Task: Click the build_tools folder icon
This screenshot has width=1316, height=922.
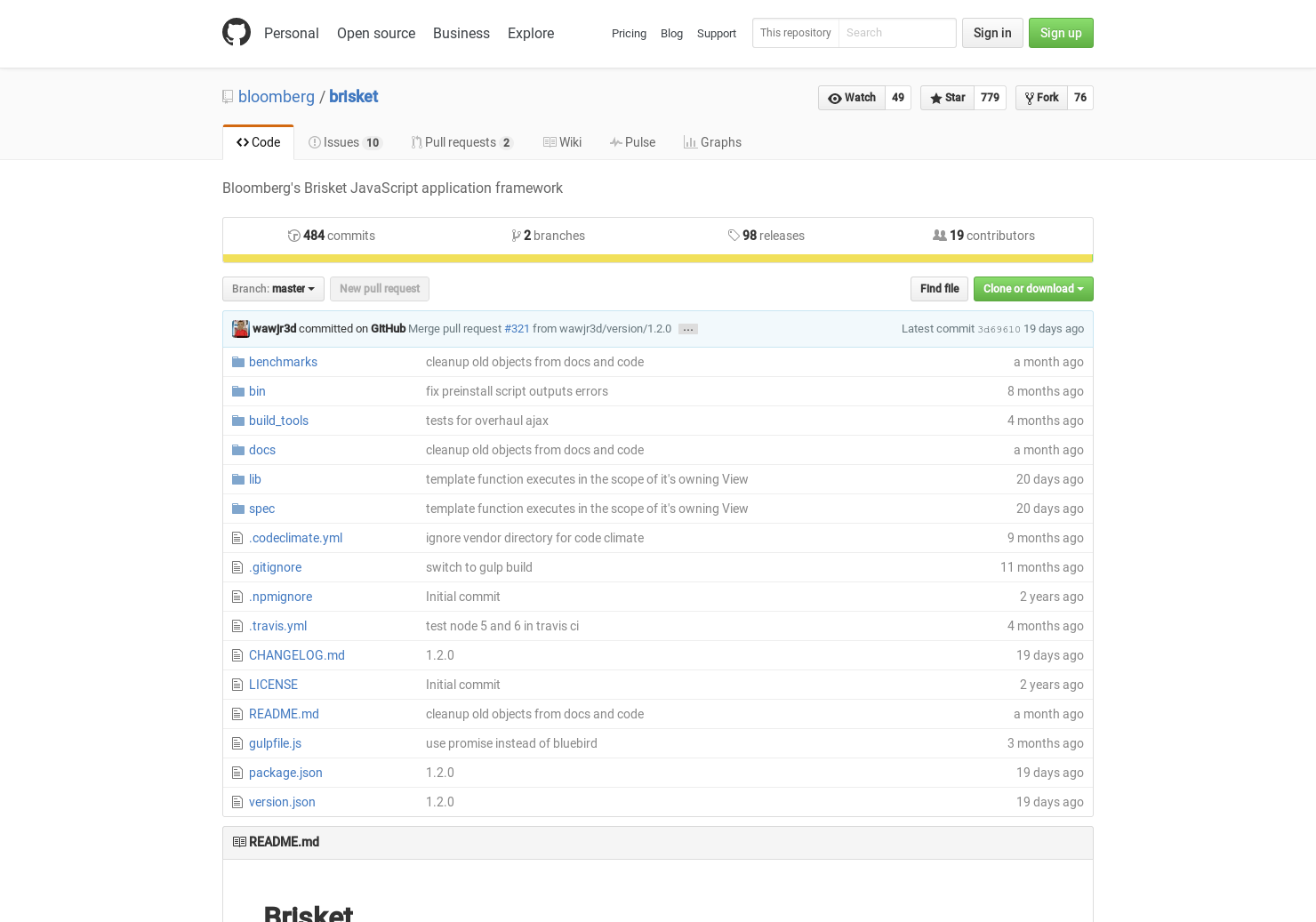Action: [238, 421]
